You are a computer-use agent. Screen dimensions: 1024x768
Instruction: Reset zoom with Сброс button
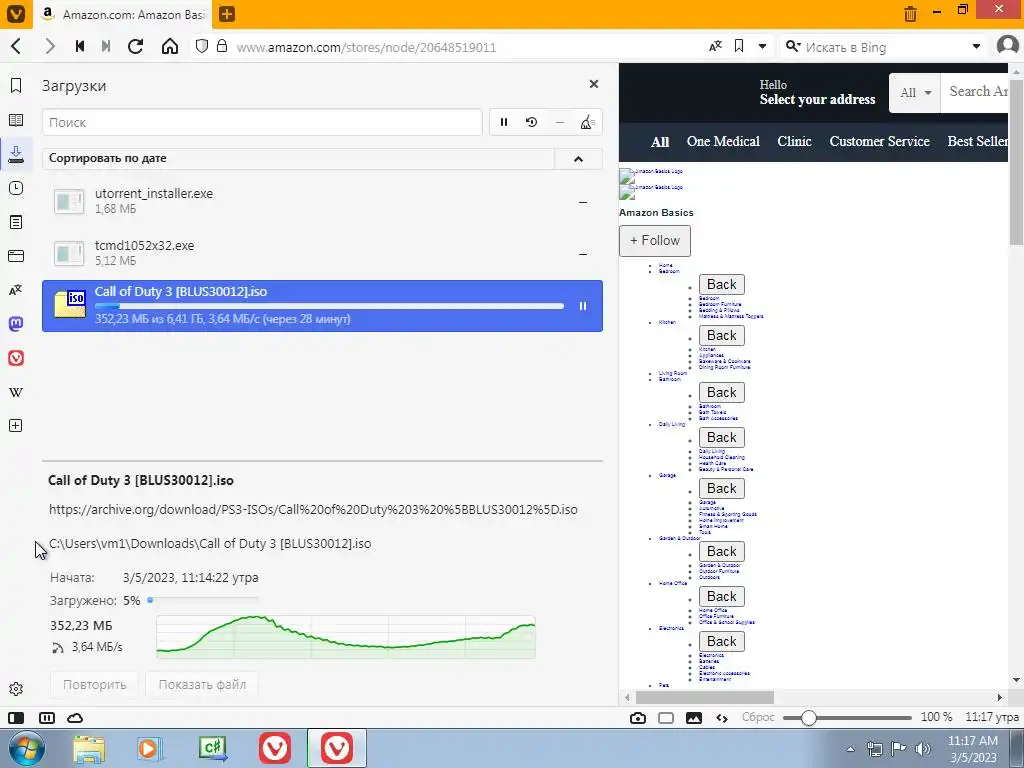pyautogui.click(x=758, y=717)
